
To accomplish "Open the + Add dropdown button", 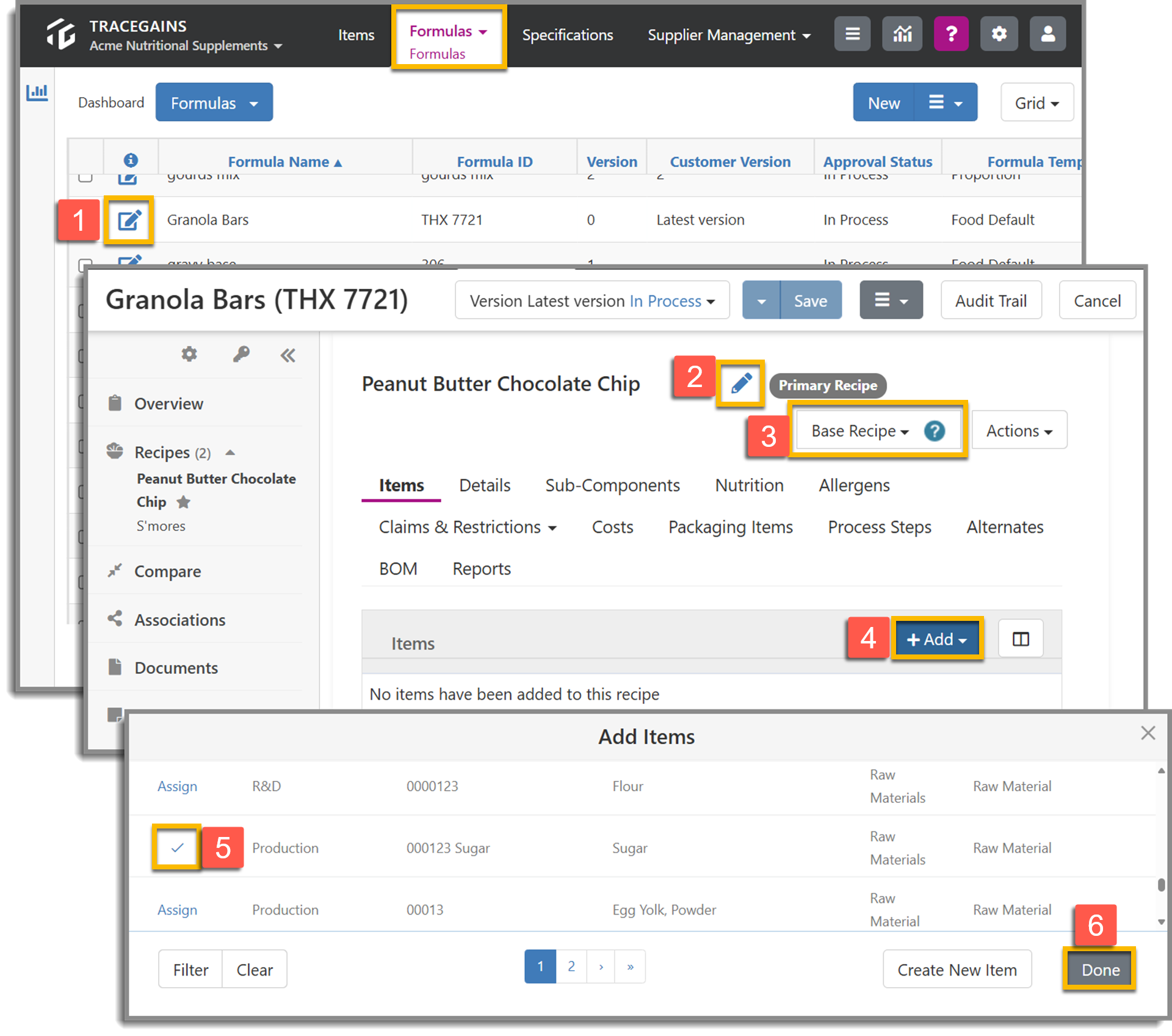I will [x=937, y=639].
